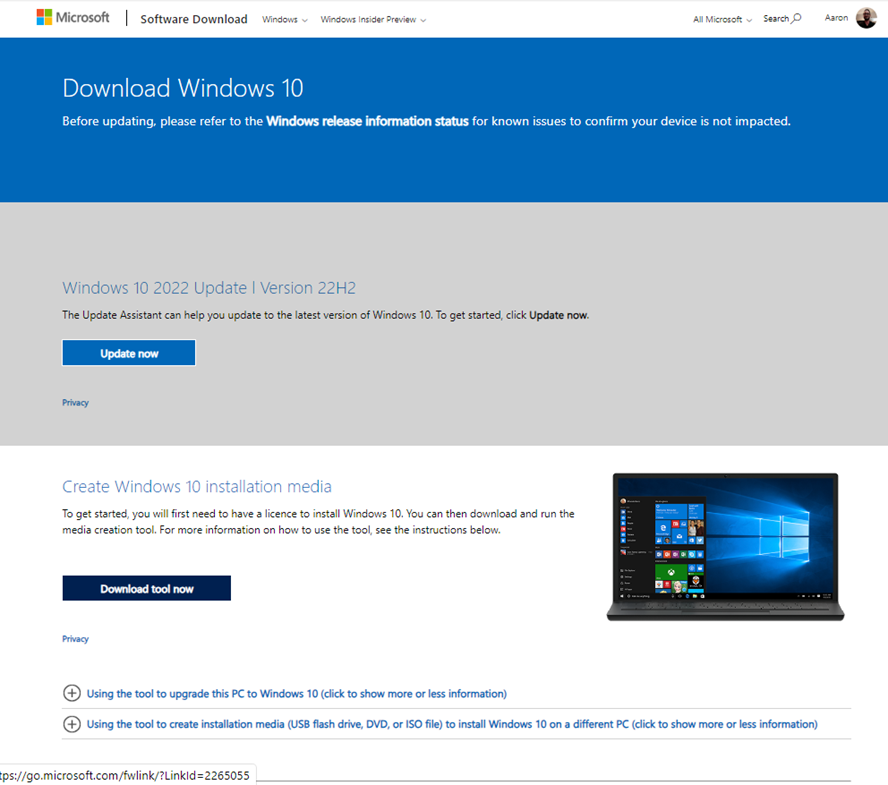
Task: Click the Windows 10 laptop image
Action: pyautogui.click(x=725, y=546)
